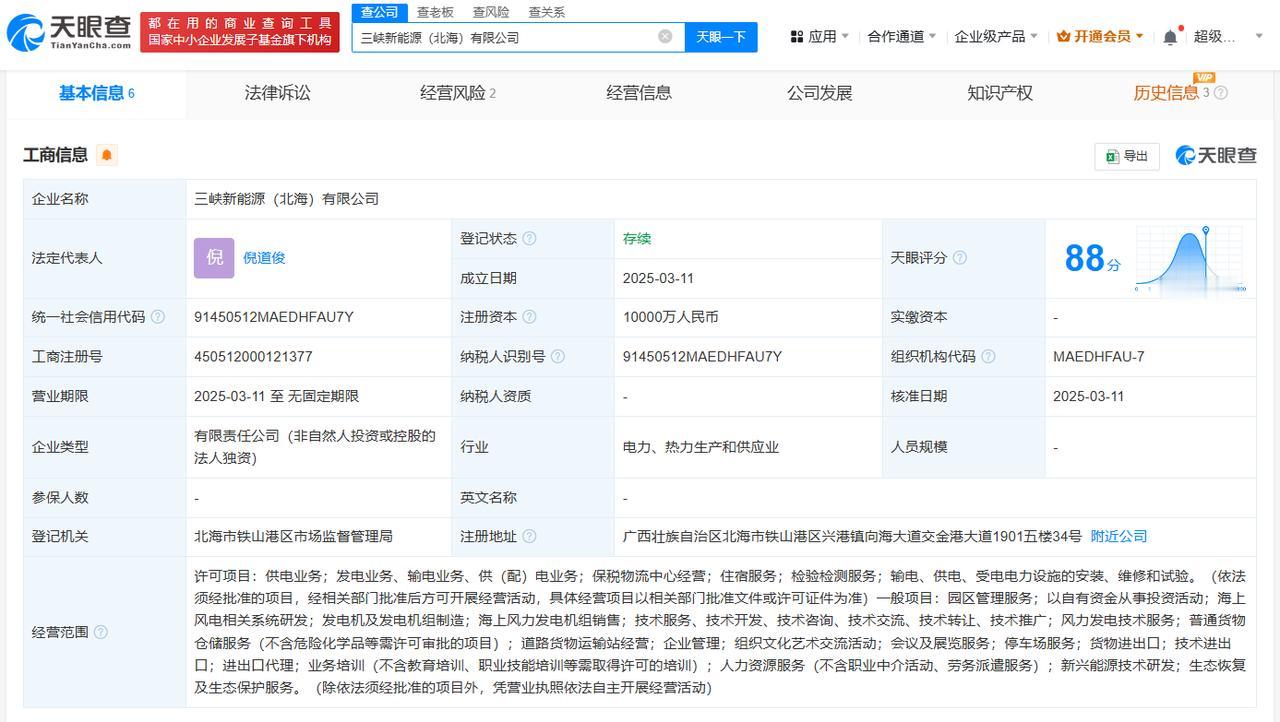The image size is (1280, 722).
Task: Click the help icon next to 统一社会信用代码
Action: point(157,317)
